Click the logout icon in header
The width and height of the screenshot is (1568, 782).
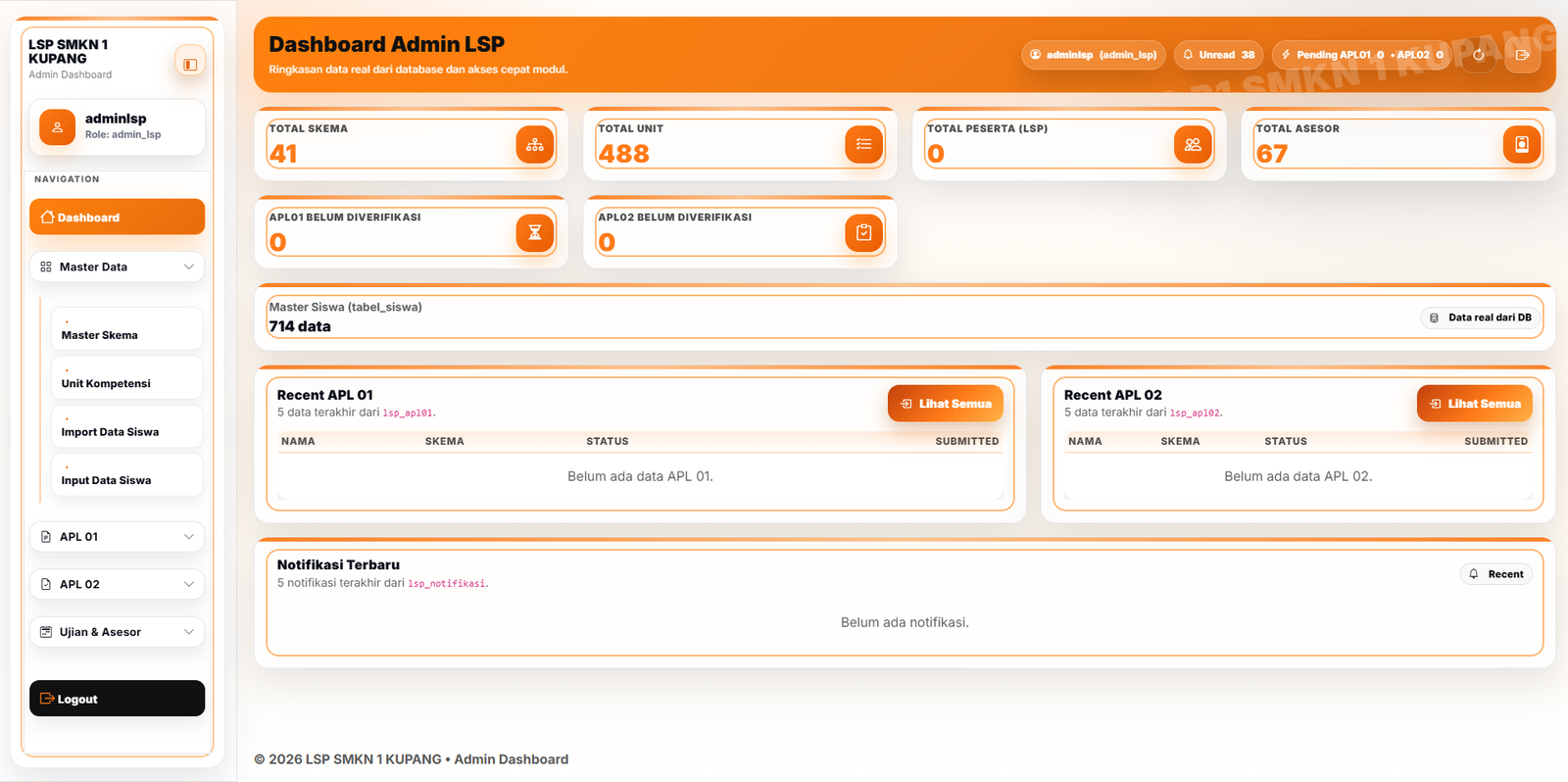pyautogui.click(x=1522, y=55)
